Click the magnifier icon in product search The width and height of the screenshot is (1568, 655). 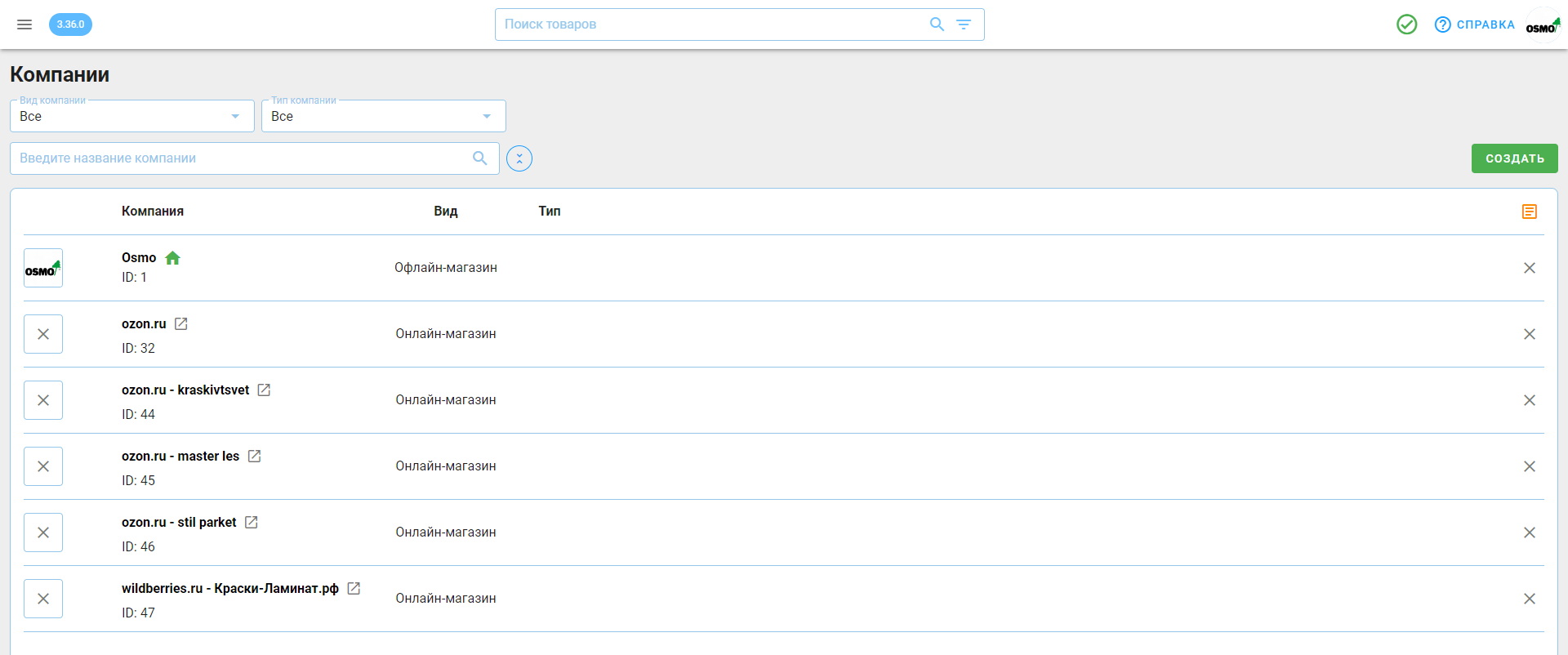click(937, 25)
